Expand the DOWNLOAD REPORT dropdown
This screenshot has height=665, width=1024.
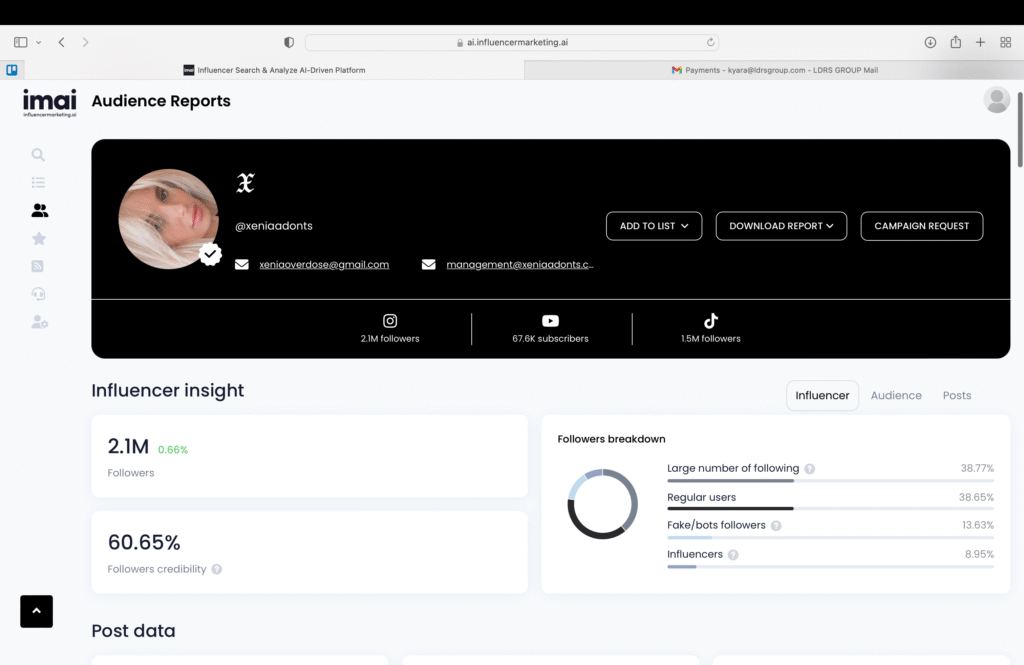coord(781,226)
